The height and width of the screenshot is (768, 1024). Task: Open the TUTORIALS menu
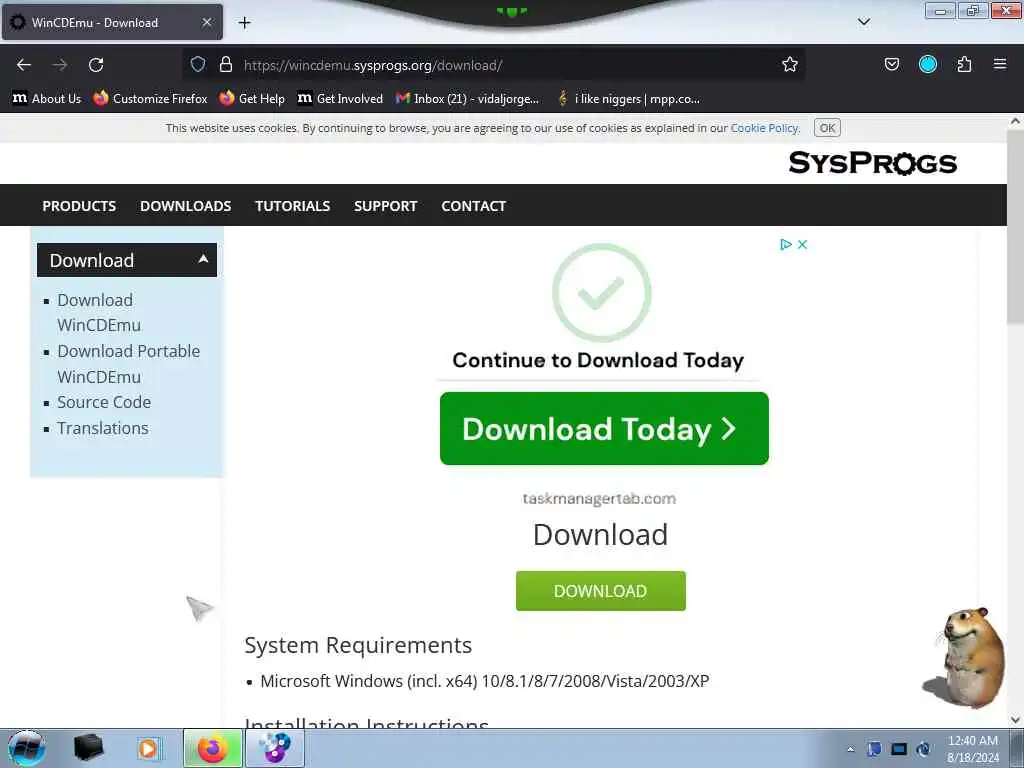coord(293,206)
